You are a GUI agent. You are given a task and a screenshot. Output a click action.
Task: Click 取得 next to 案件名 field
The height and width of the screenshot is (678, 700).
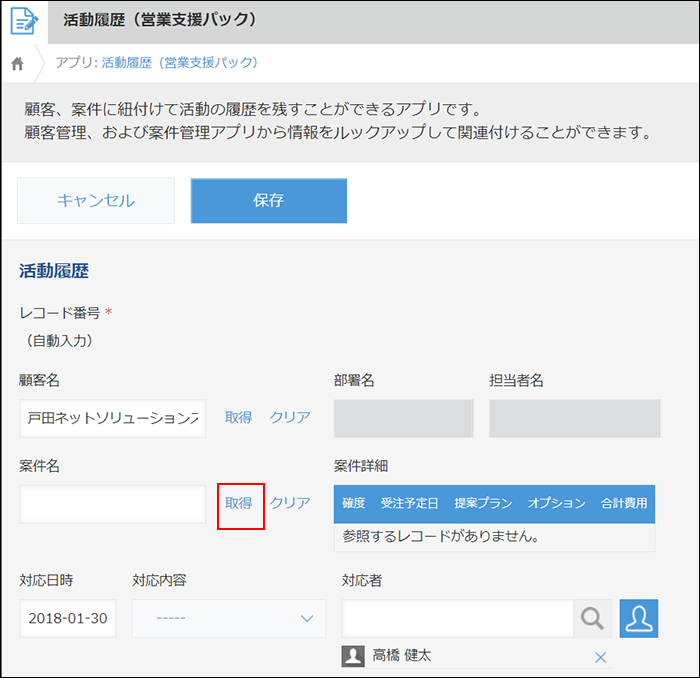tap(238, 503)
